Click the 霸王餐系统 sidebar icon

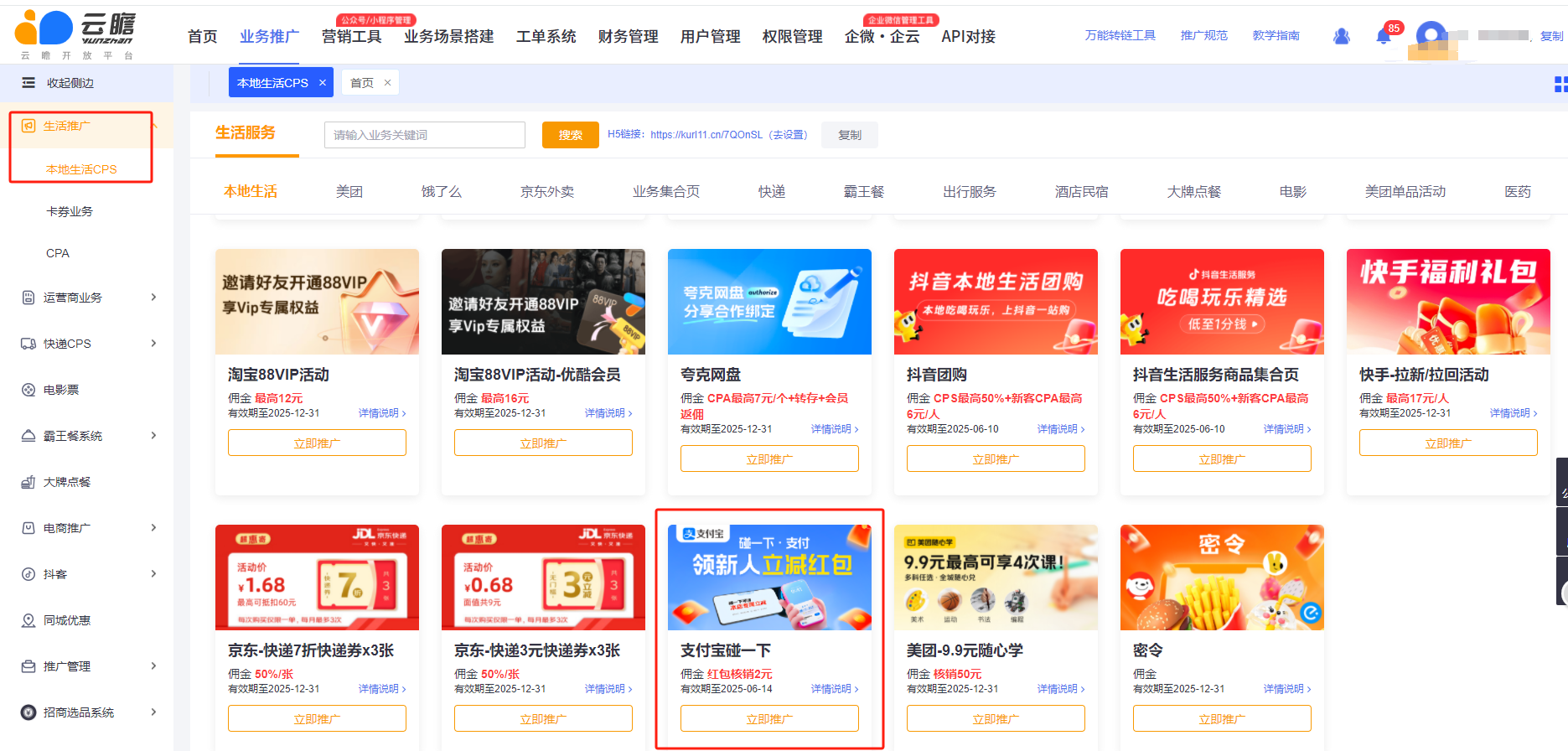pos(28,436)
